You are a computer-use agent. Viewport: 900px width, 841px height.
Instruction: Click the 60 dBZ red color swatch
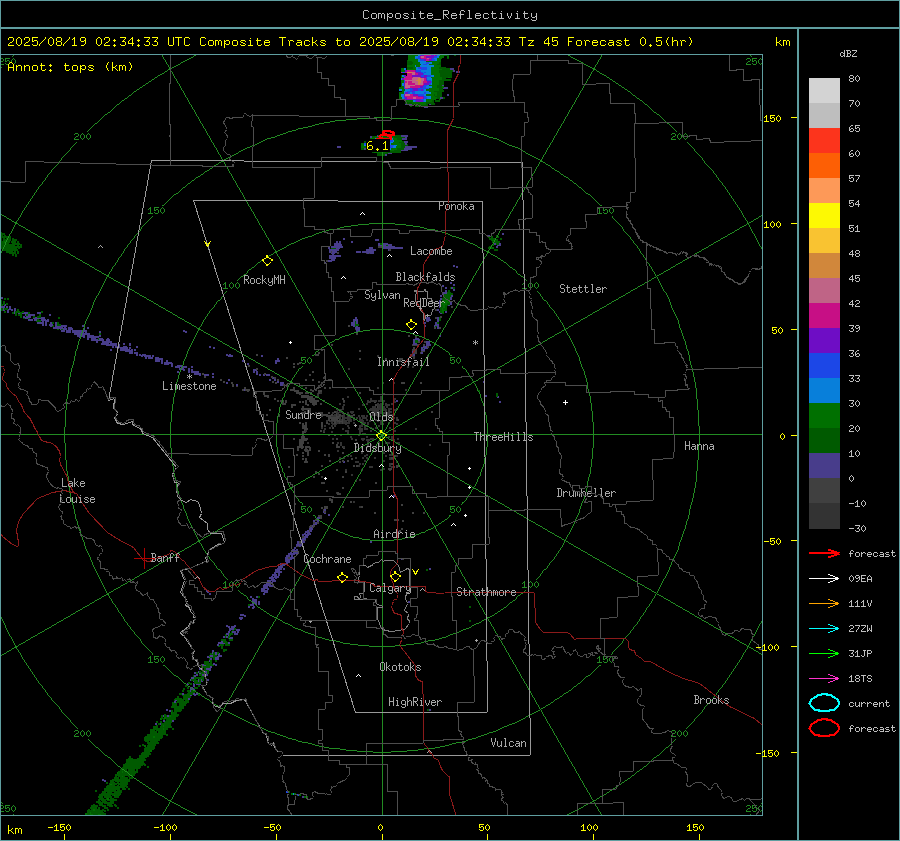824,141
